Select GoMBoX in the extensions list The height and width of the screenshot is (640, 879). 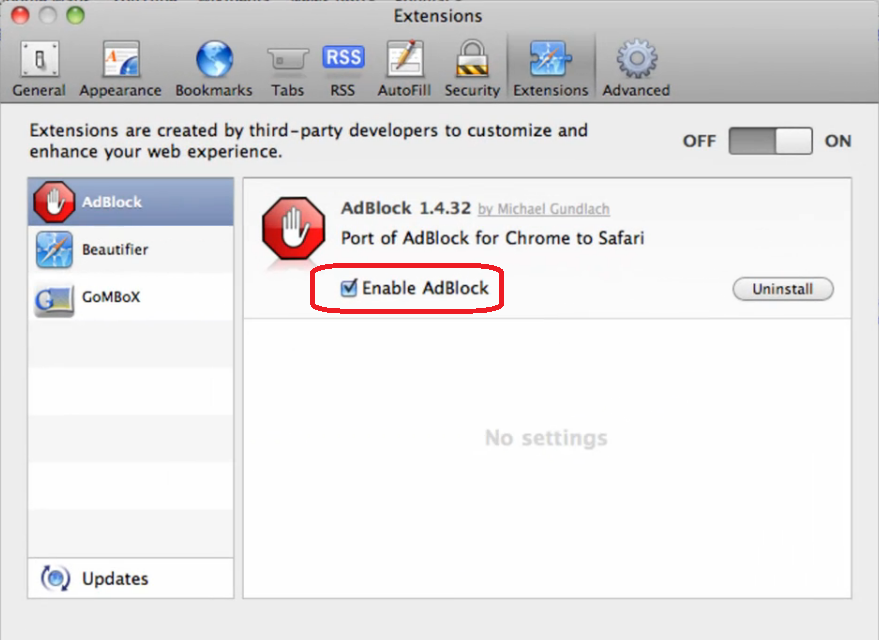coord(131,297)
